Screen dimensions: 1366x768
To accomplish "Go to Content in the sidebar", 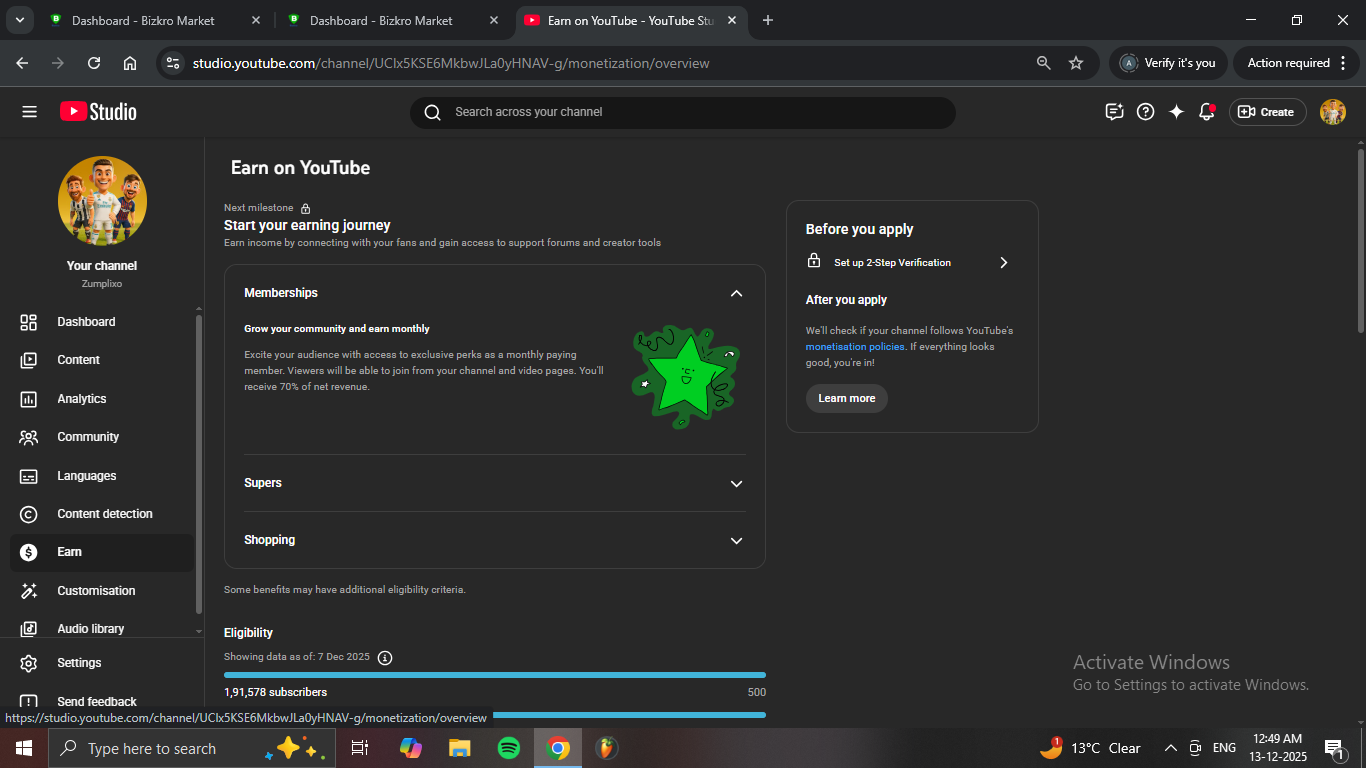I will [78, 360].
